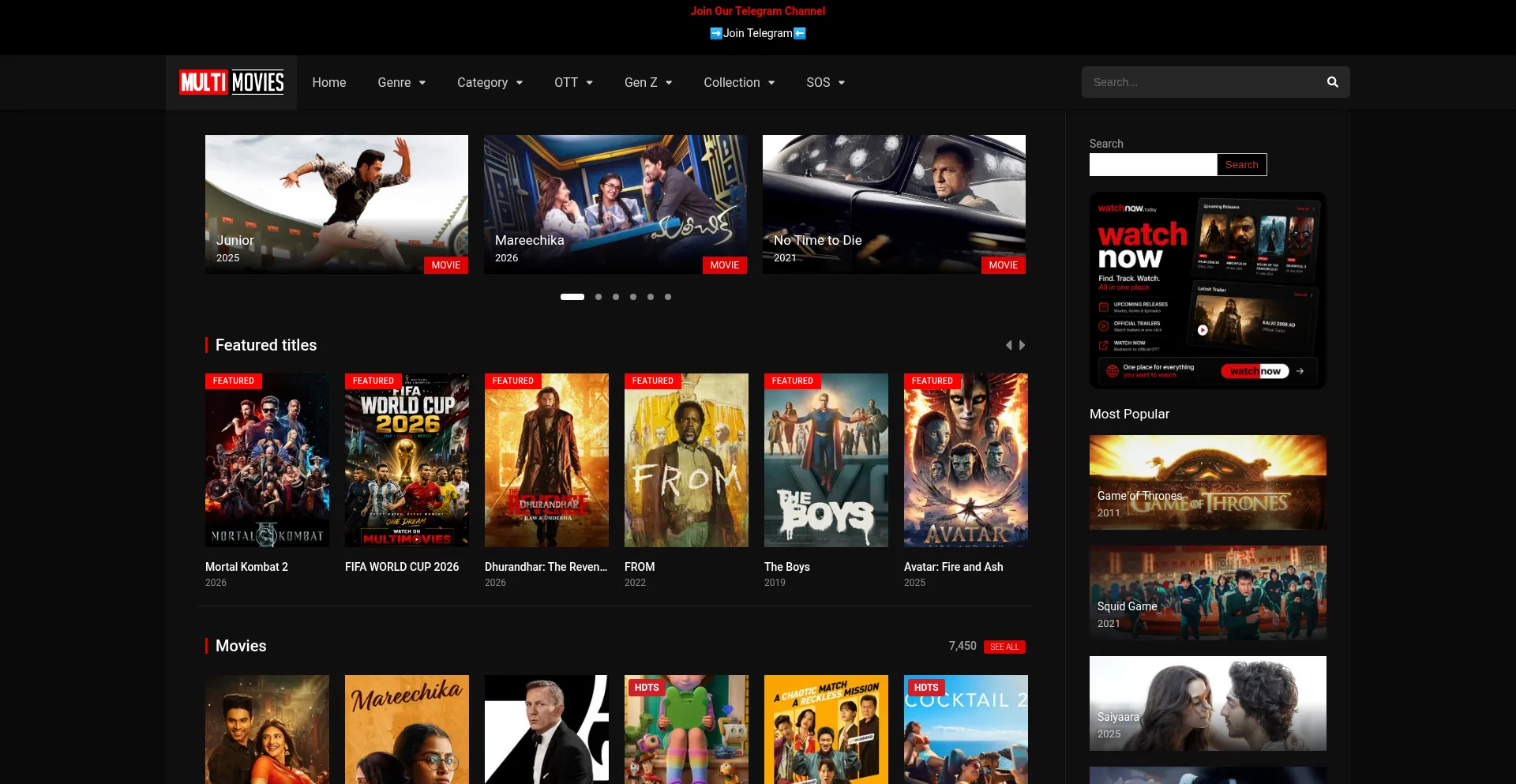
Task: Select the first carousel pagination dot
Action: [x=572, y=297]
